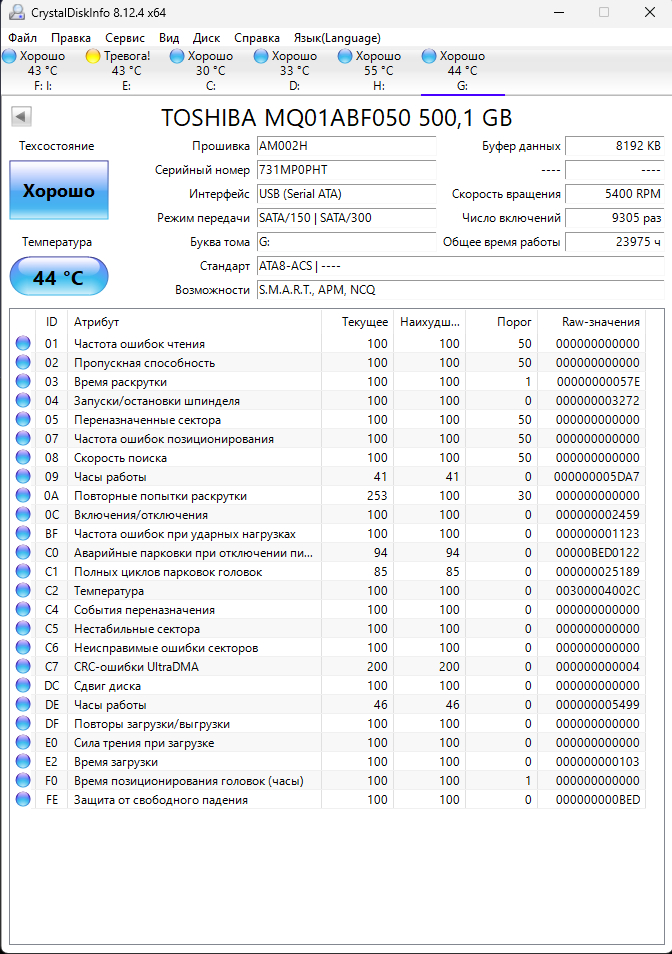Select the Часы работы attribute row 09

click(x=328, y=476)
